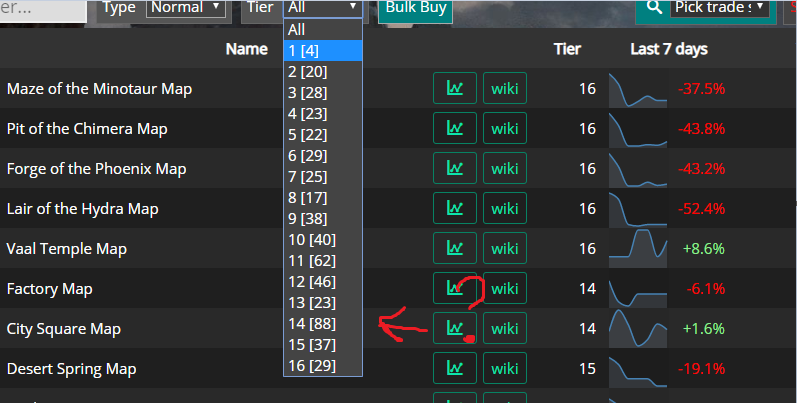
Task: Click the -19.1% change value
Action: [701, 368]
